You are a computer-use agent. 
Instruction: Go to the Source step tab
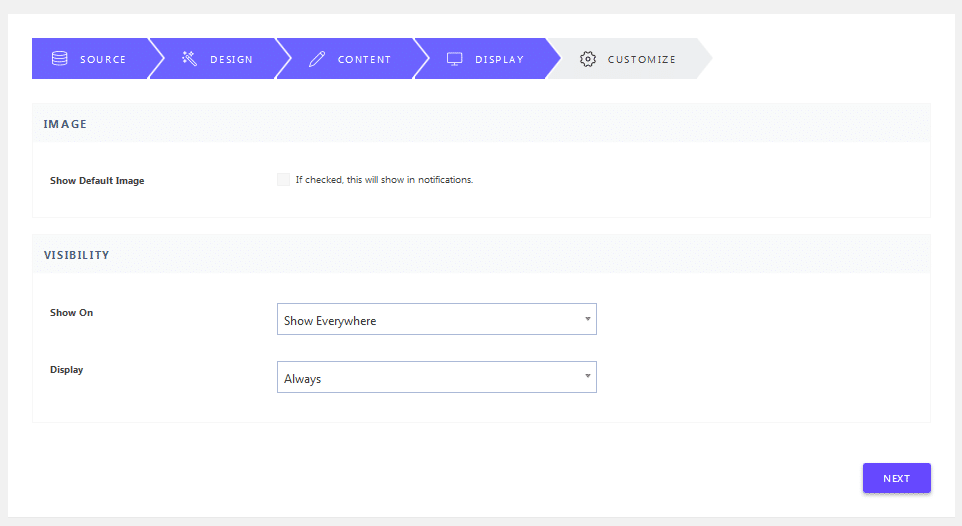(90, 58)
